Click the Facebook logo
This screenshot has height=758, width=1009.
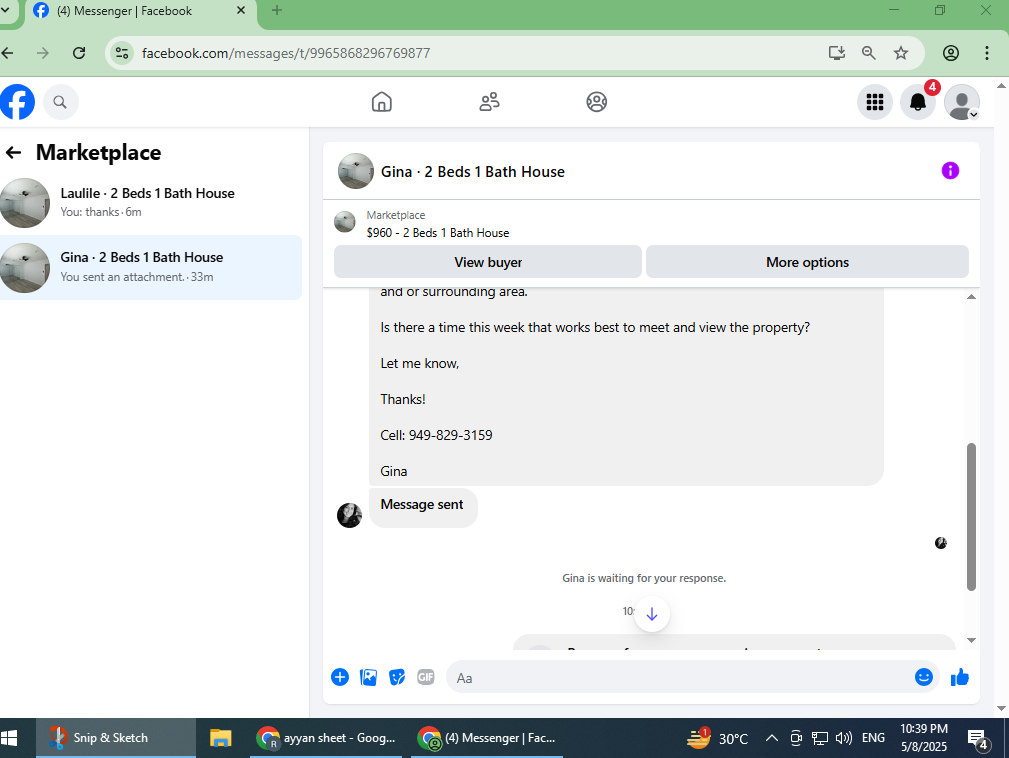coord(17,102)
